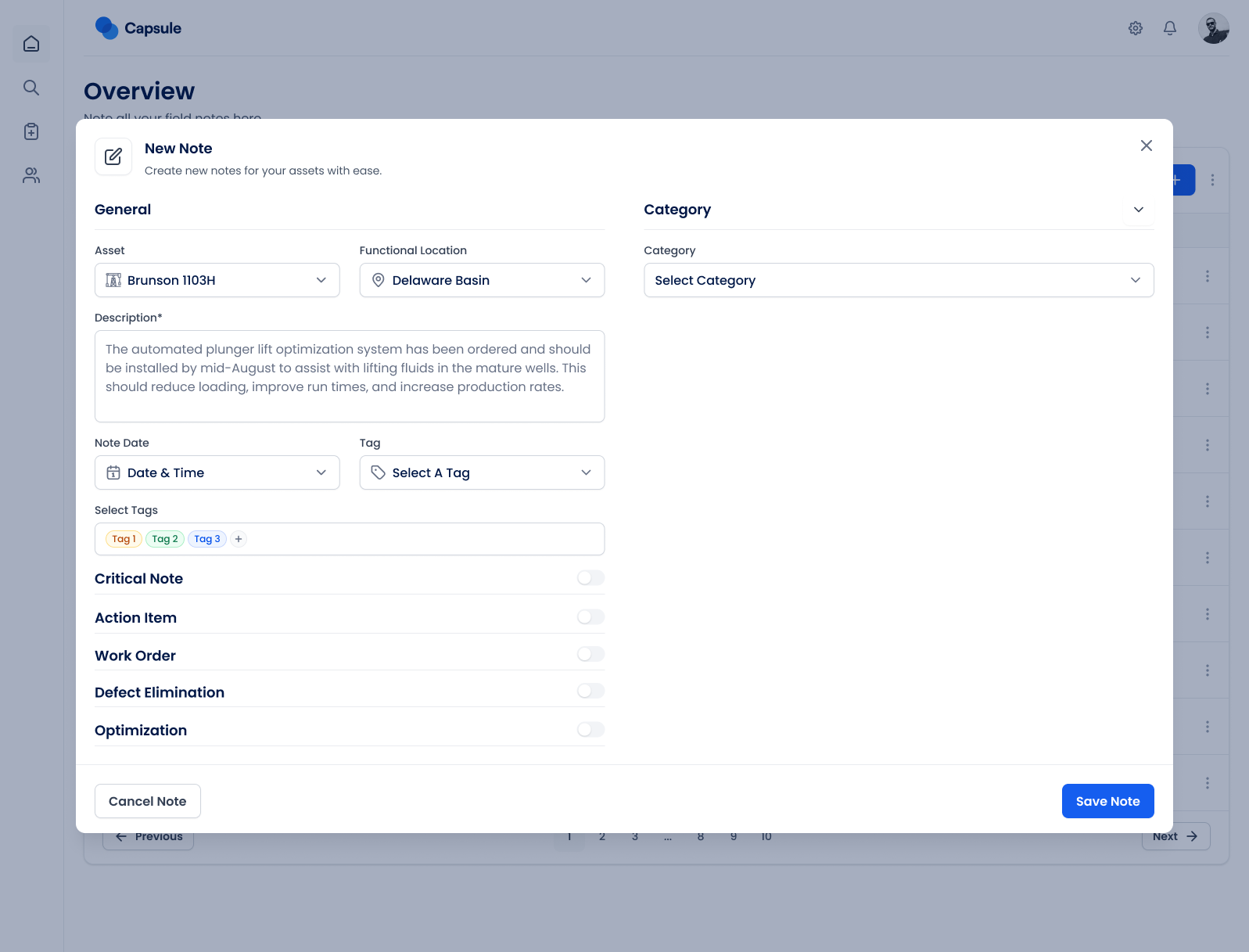The height and width of the screenshot is (952, 1249).
Task: Toggle Action Item switch
Action: [590, 617]
